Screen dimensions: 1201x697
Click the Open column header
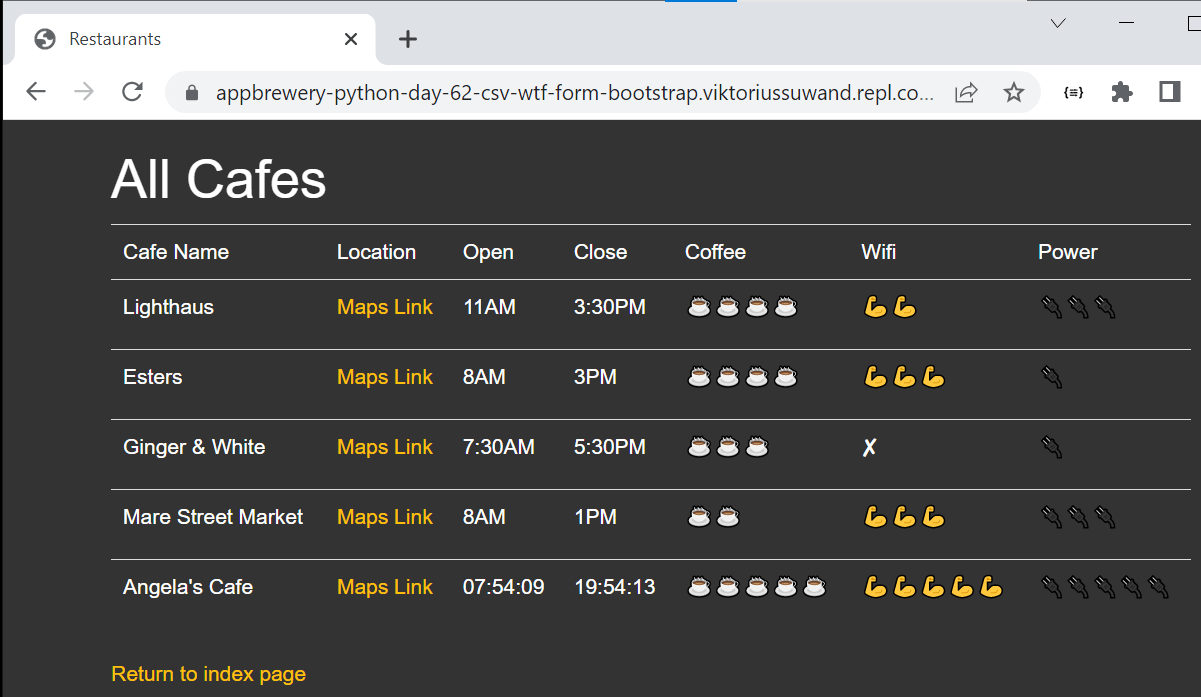[488, 252]
